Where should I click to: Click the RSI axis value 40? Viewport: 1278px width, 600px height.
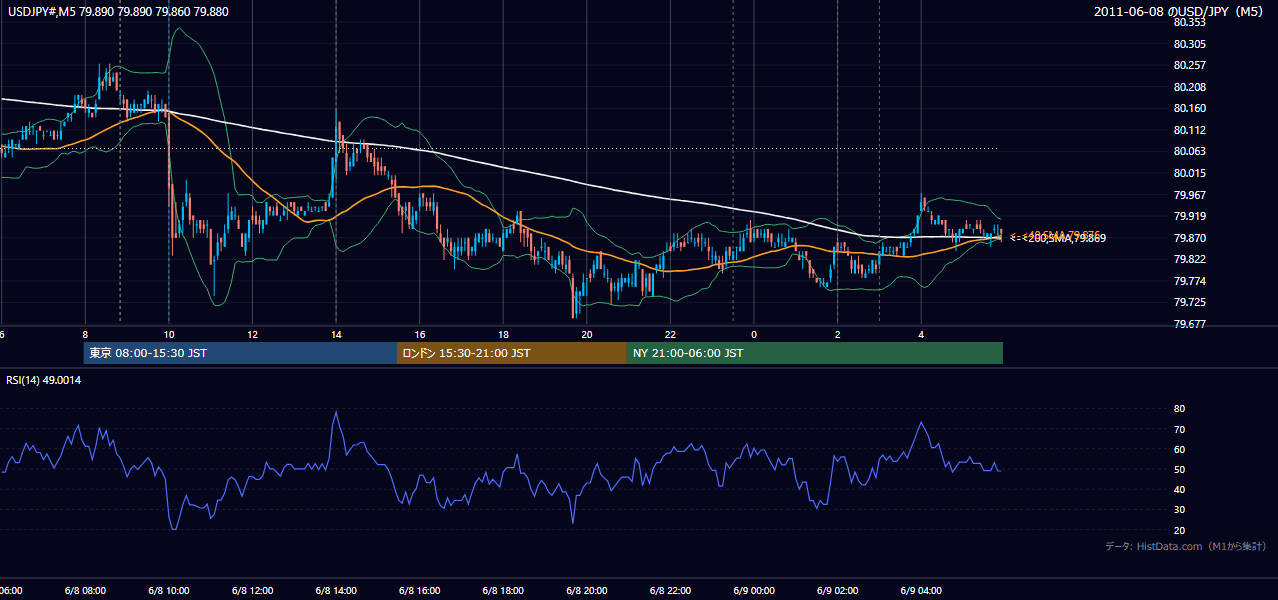1179,489
